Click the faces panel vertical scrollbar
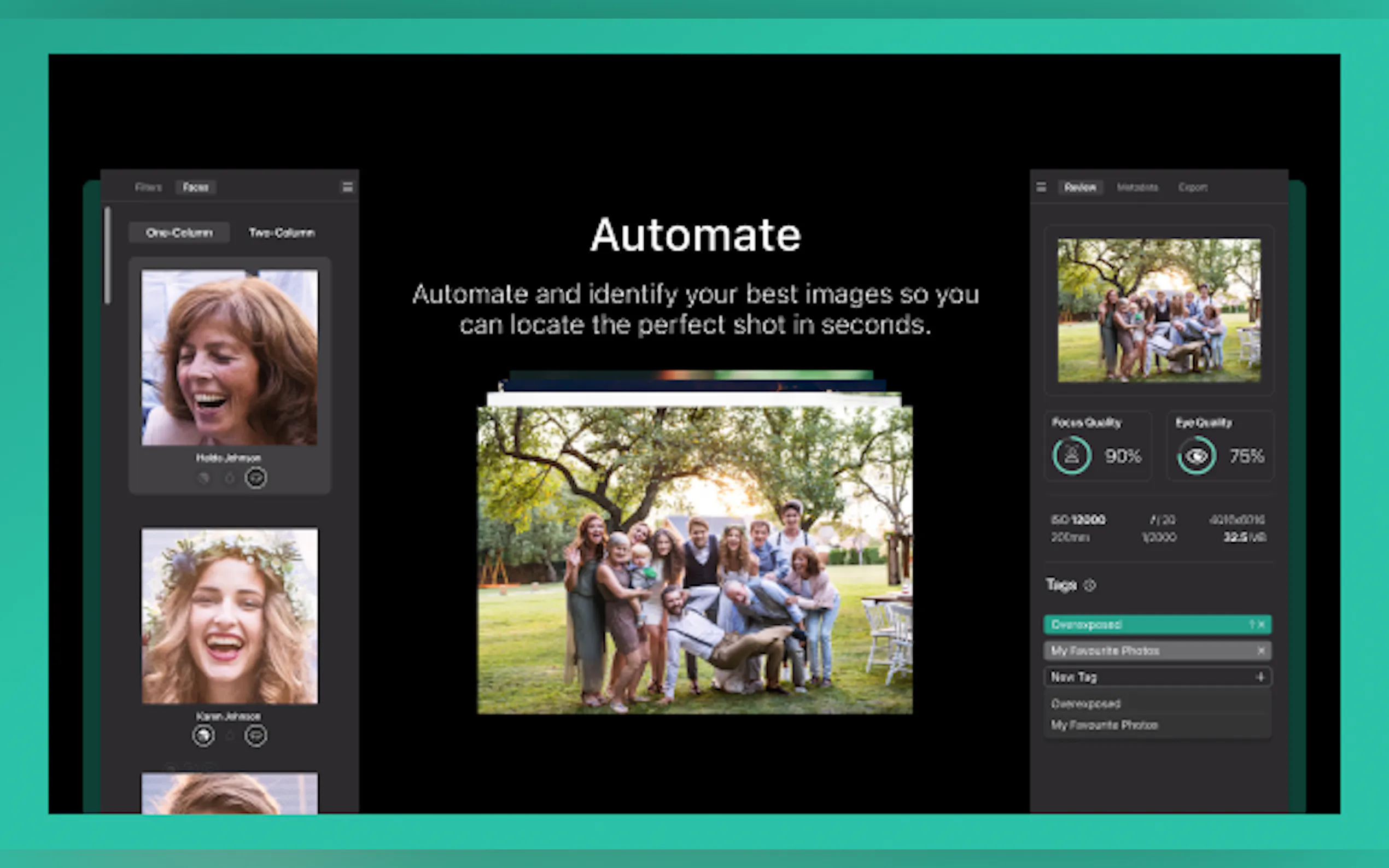The width and height of the screenshot is (1389, 868). pos(107,255)
